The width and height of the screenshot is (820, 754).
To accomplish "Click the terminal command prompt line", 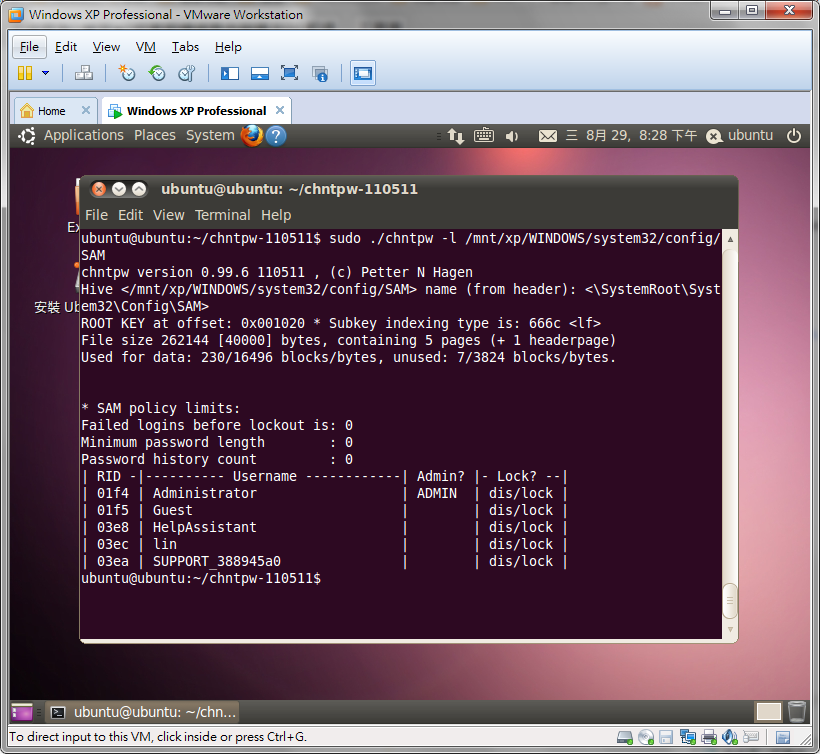I will coord(201,578).
